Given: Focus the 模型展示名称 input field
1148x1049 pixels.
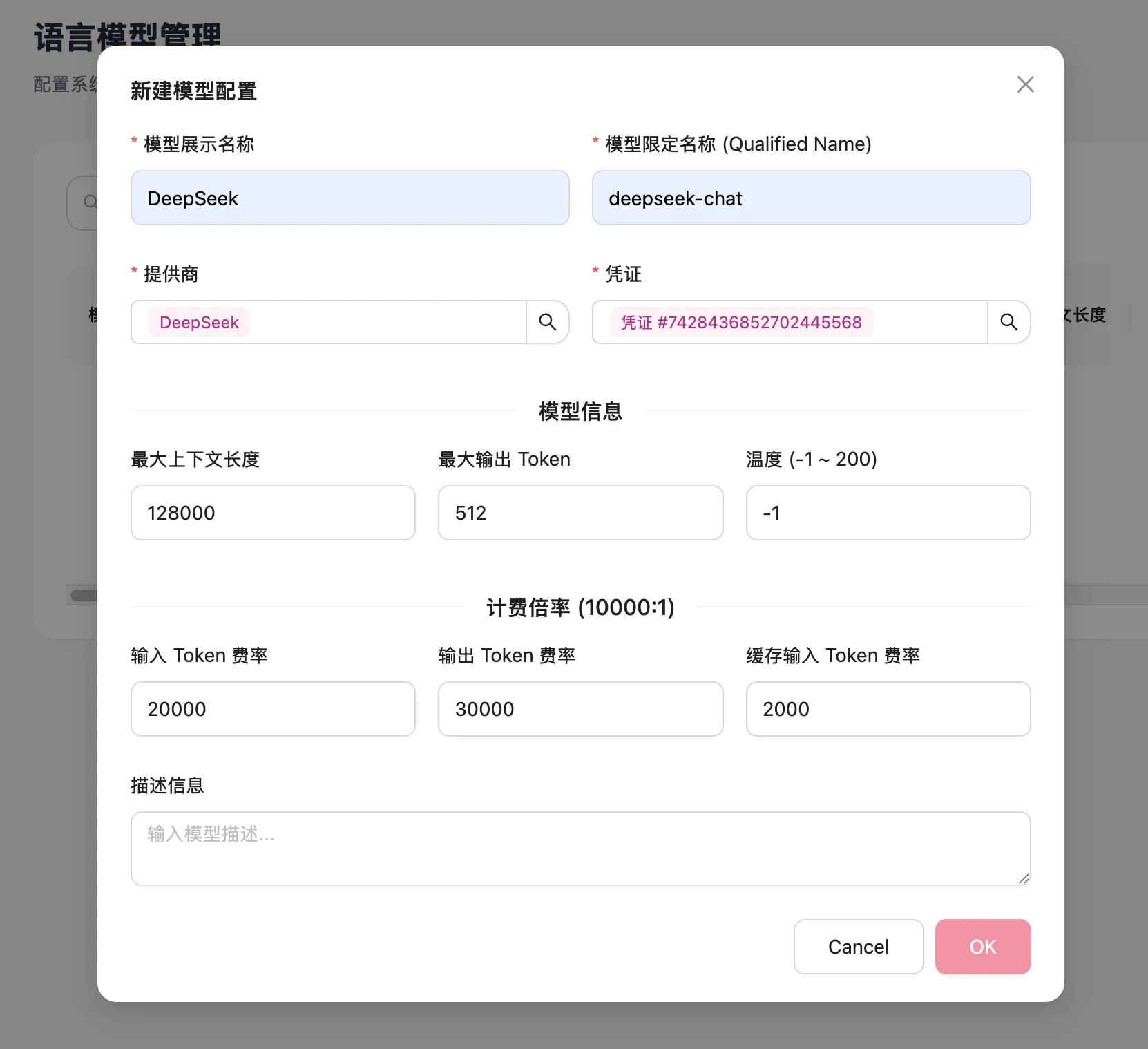Looking at the screenshot, I should tap(350, 198).
